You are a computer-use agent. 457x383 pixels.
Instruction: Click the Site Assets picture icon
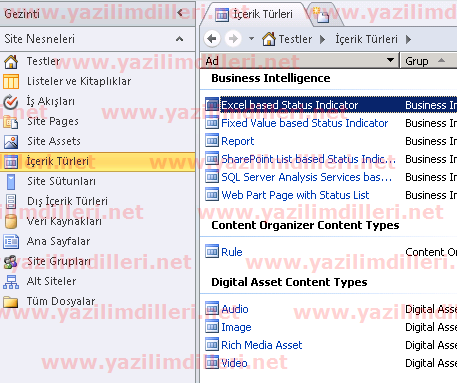pos(11,142)
